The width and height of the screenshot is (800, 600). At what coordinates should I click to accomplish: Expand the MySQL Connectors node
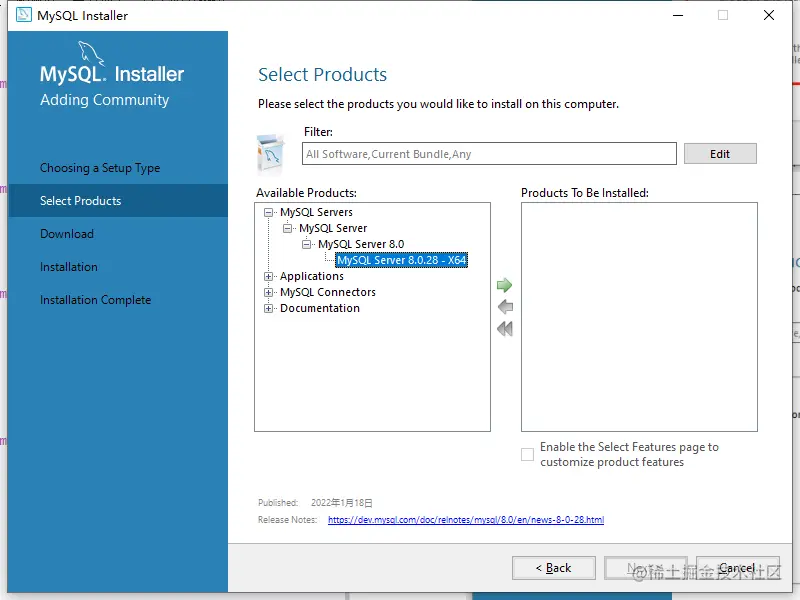[x=268, y=292]
